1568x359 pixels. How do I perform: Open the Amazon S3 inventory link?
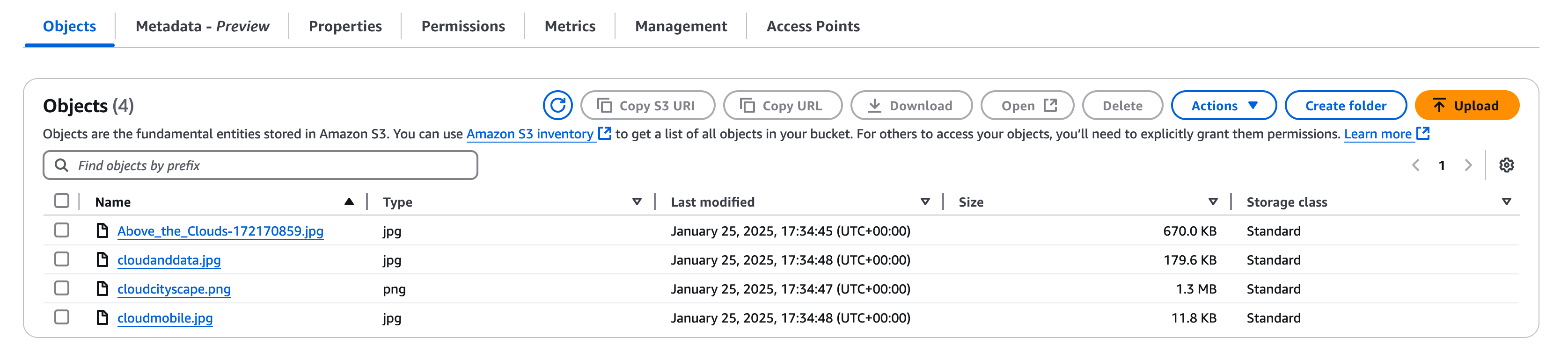(x=529, y=134)
